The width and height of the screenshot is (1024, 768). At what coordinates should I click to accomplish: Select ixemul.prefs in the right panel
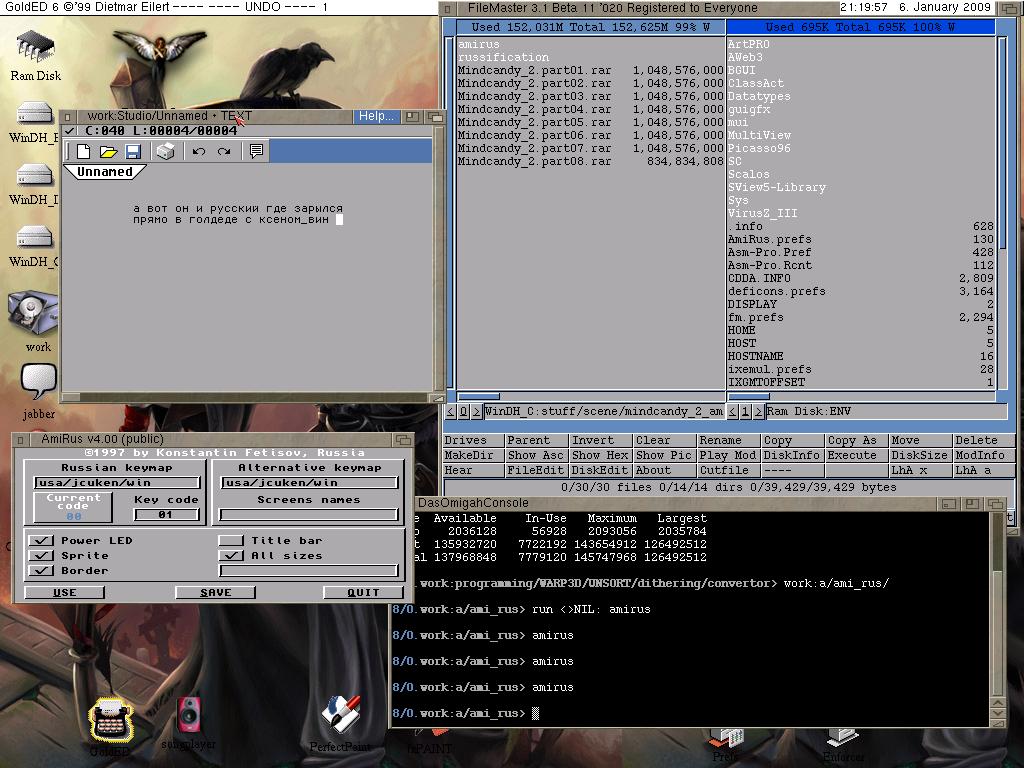point(861,370)
